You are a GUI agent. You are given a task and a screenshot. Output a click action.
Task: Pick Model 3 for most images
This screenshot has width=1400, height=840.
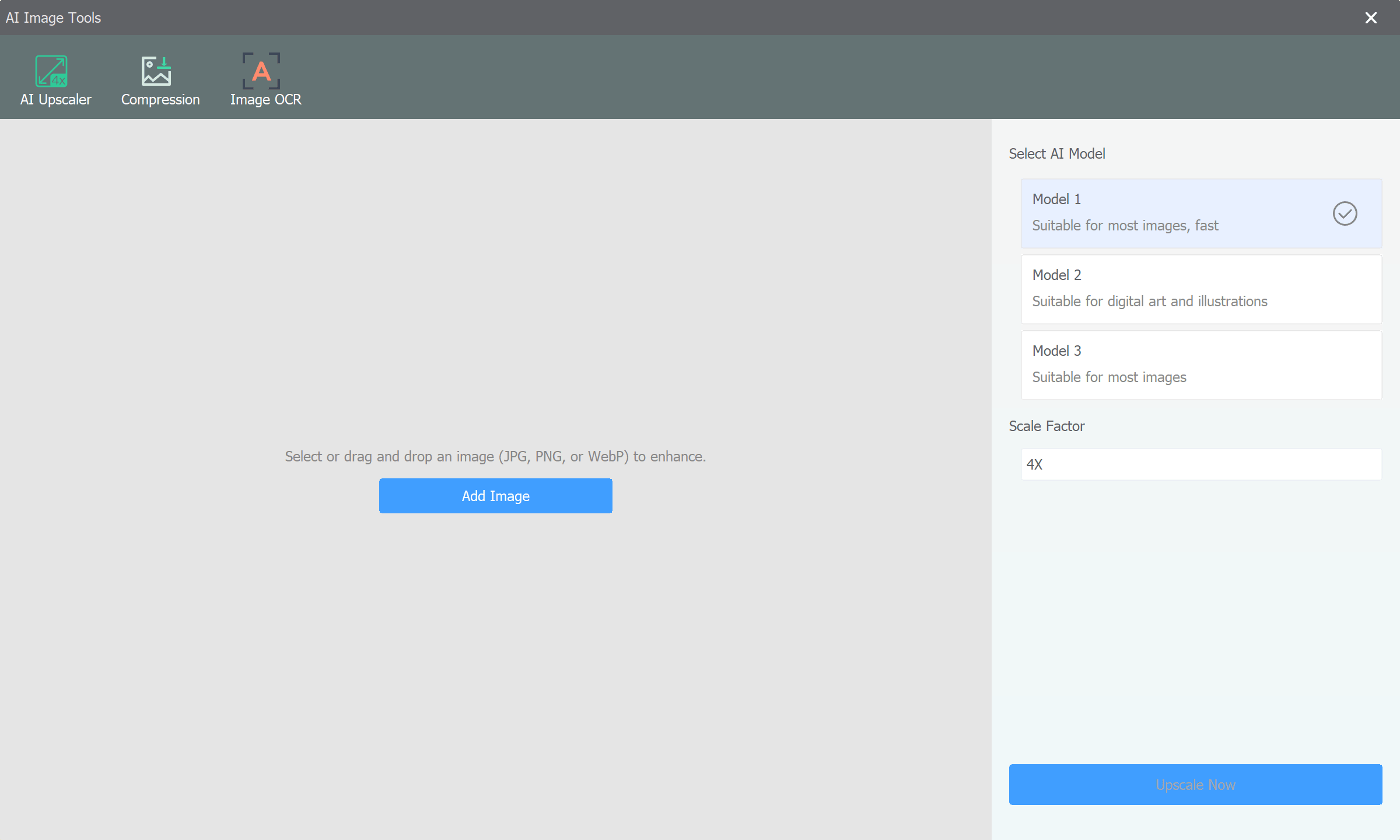(x=1201, y=365)
